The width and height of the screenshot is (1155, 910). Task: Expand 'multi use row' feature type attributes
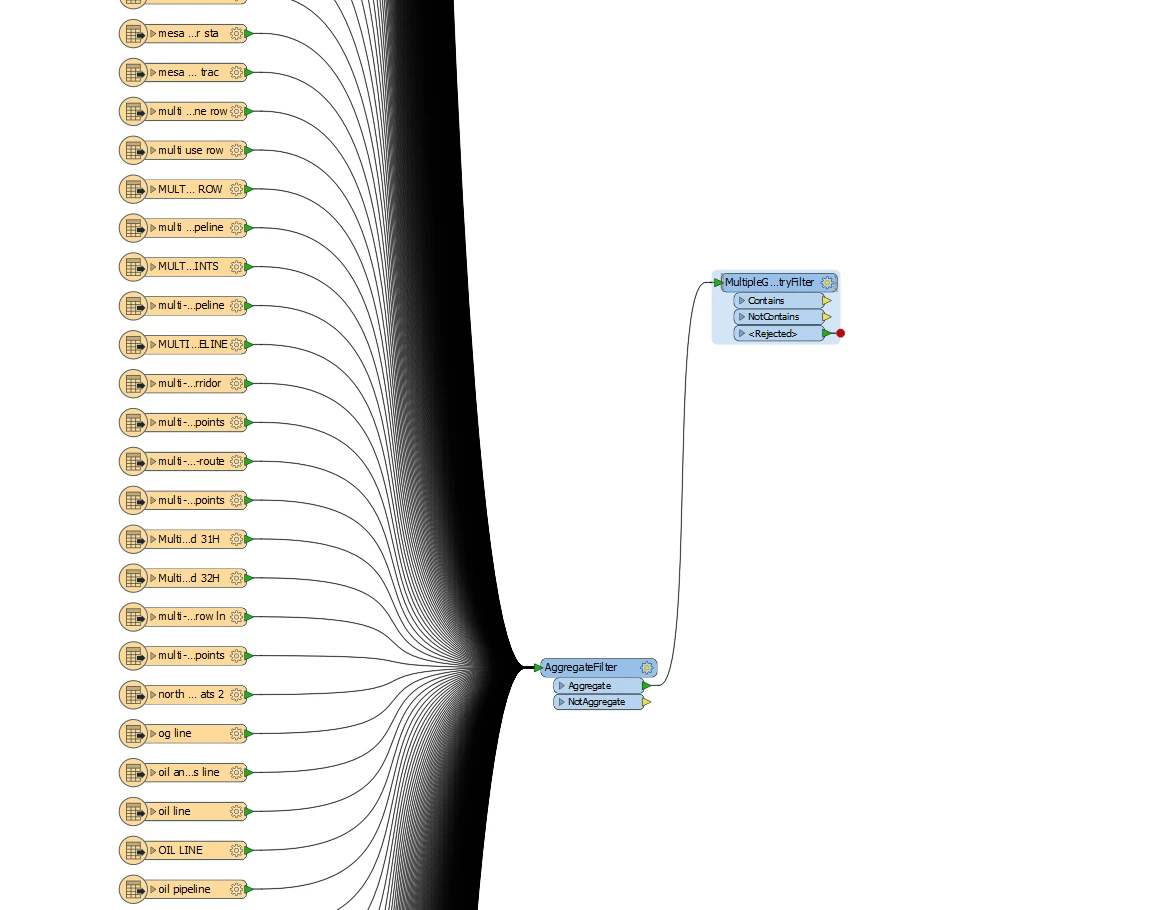pos(153,150)
